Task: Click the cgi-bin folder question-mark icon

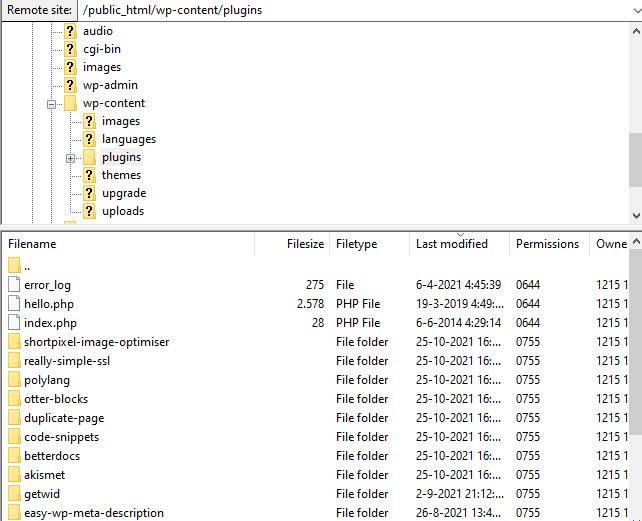Action: coord(70,49)
